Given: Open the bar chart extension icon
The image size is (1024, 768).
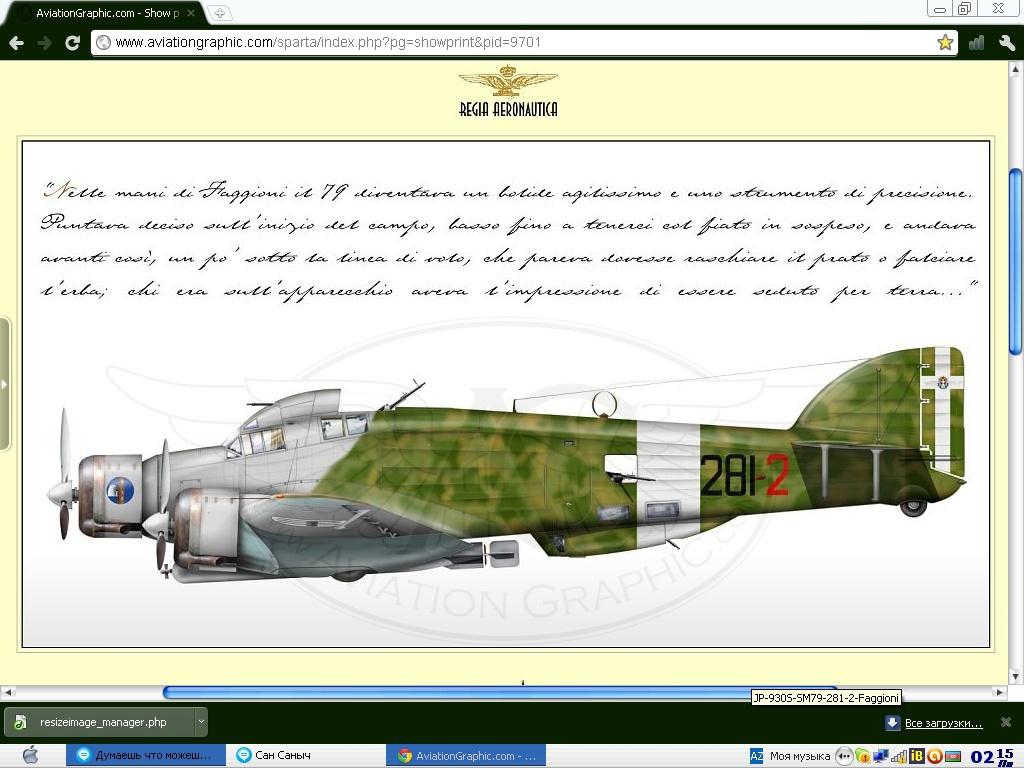Looking at the screenshot, I should (976, 43).
